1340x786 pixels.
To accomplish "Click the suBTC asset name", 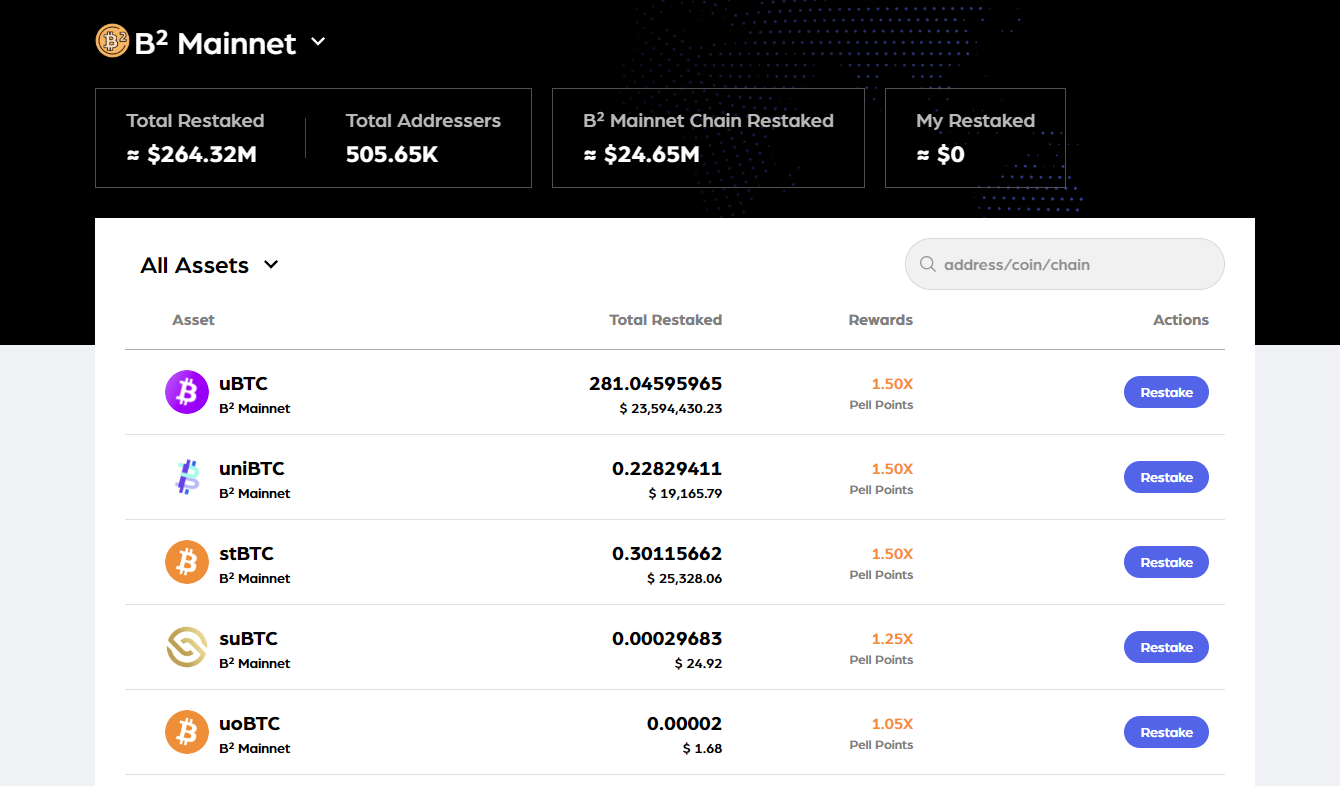I will 248,639.
